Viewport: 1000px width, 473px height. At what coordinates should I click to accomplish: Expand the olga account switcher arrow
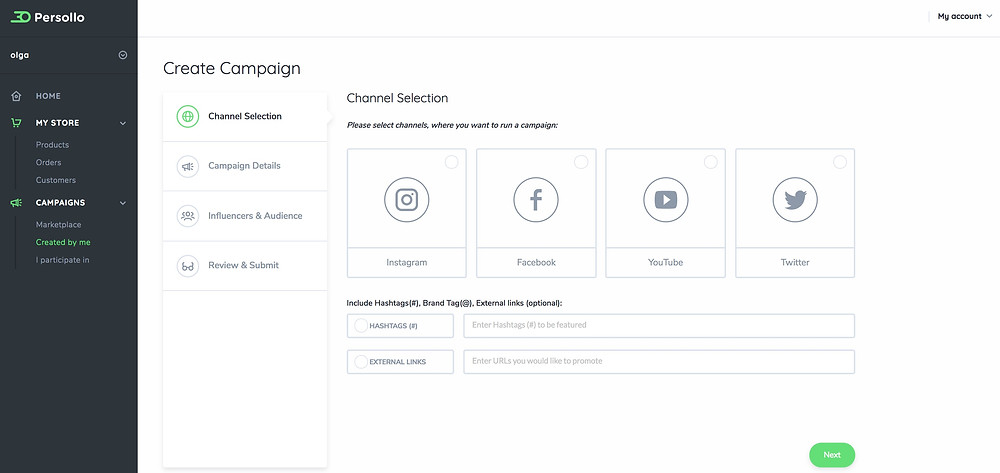(123, 55)
